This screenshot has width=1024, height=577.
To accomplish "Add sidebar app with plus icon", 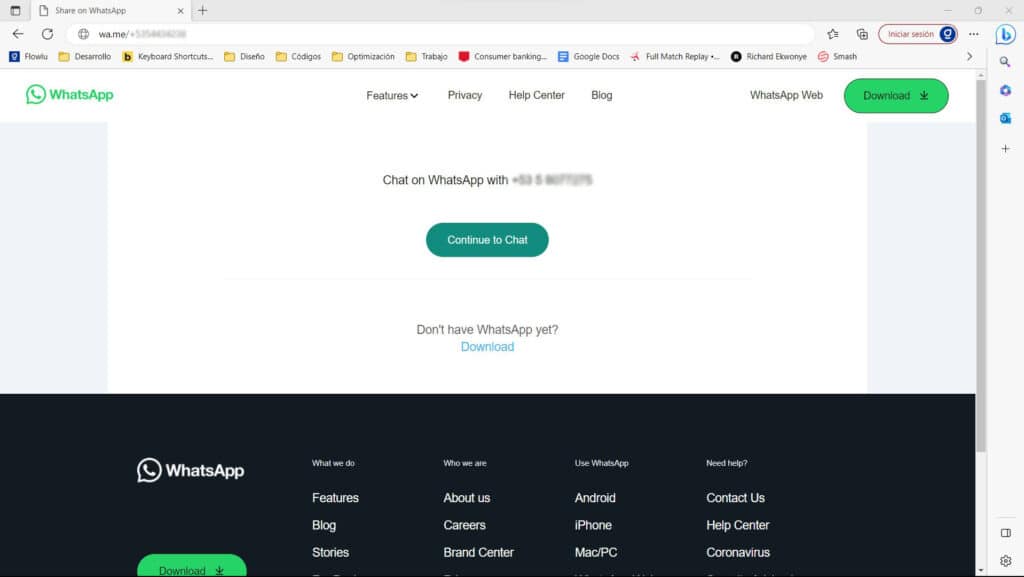I will coord(1005,149).
